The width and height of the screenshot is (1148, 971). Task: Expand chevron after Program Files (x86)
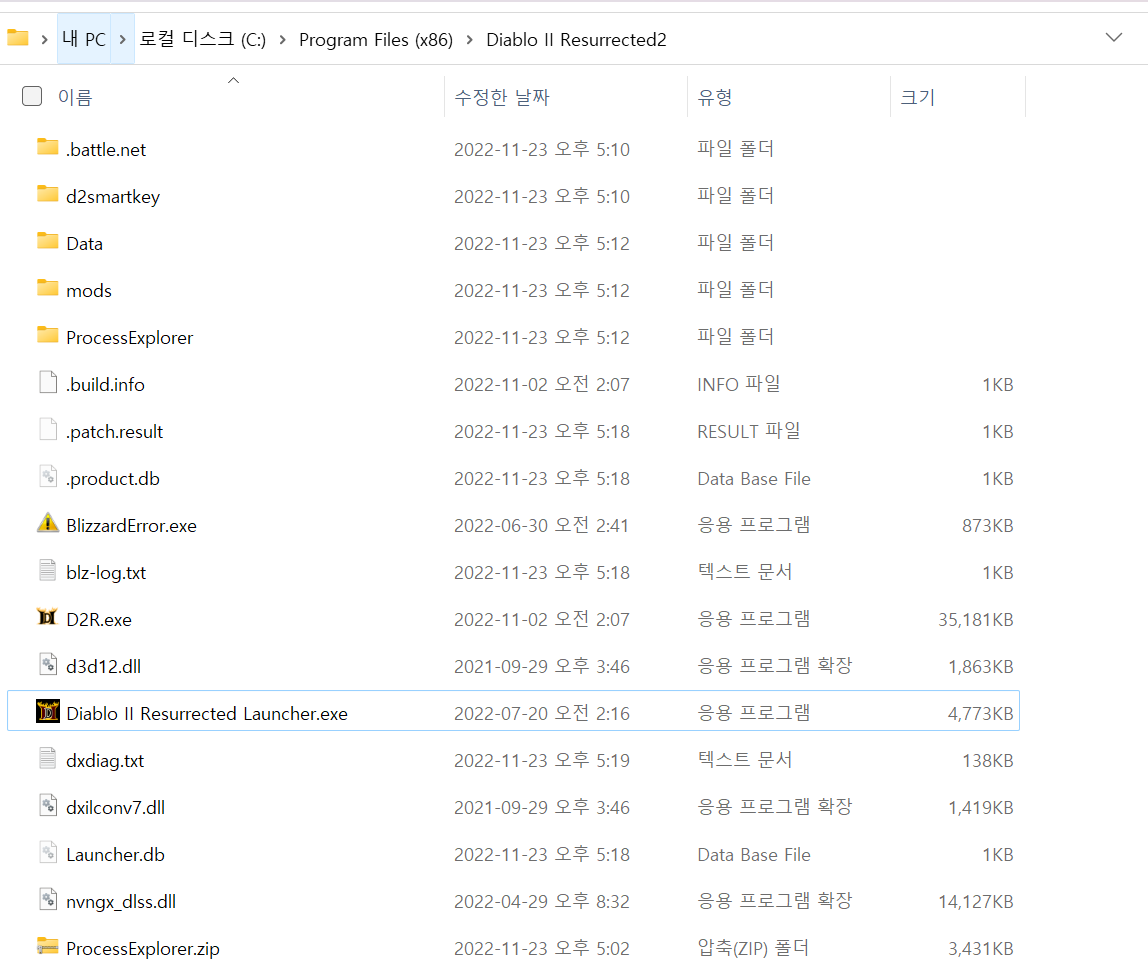pos(470,40)
